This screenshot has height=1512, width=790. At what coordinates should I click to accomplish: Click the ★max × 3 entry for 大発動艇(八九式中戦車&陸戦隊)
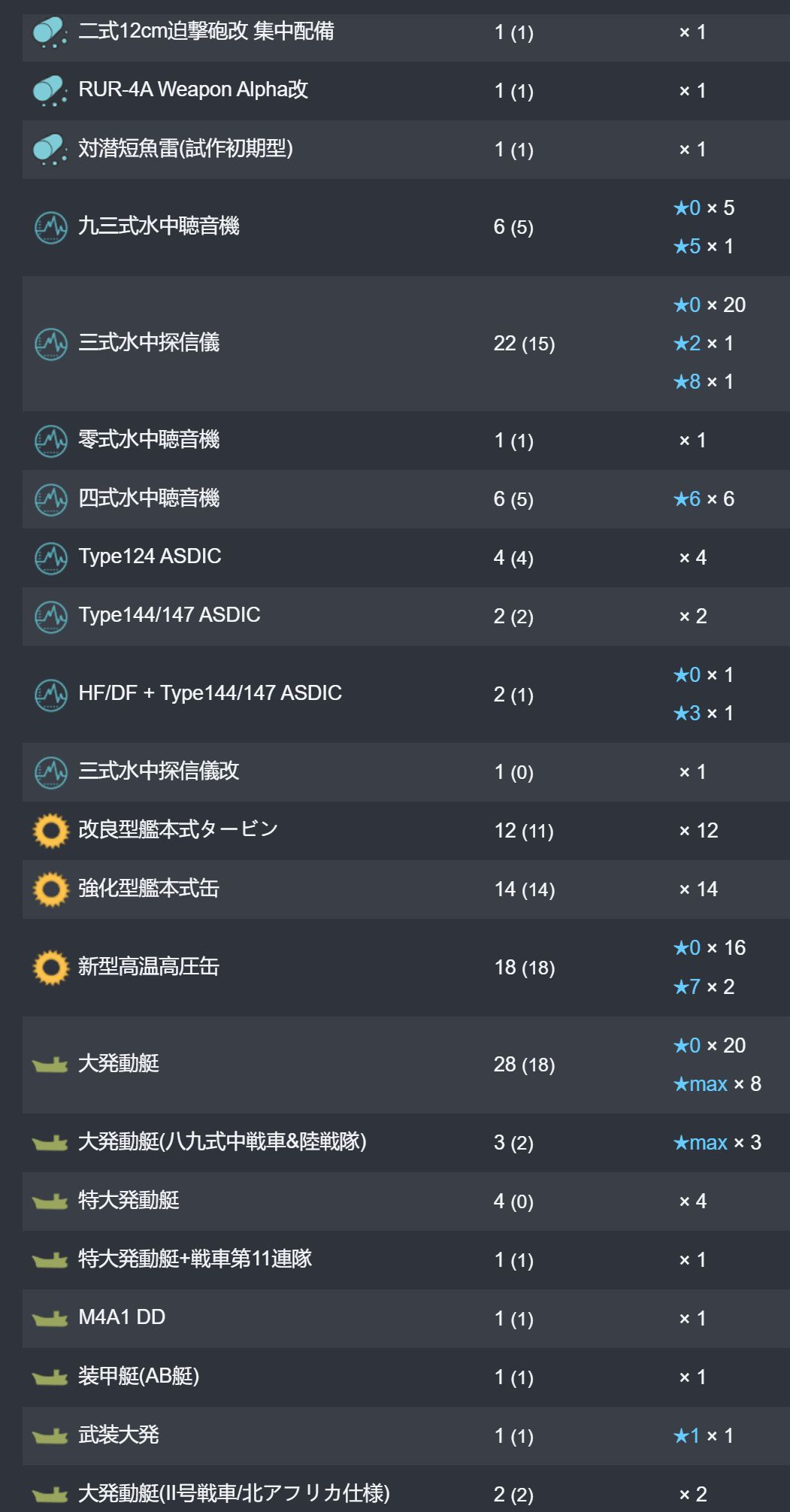tap(717, 1143)
